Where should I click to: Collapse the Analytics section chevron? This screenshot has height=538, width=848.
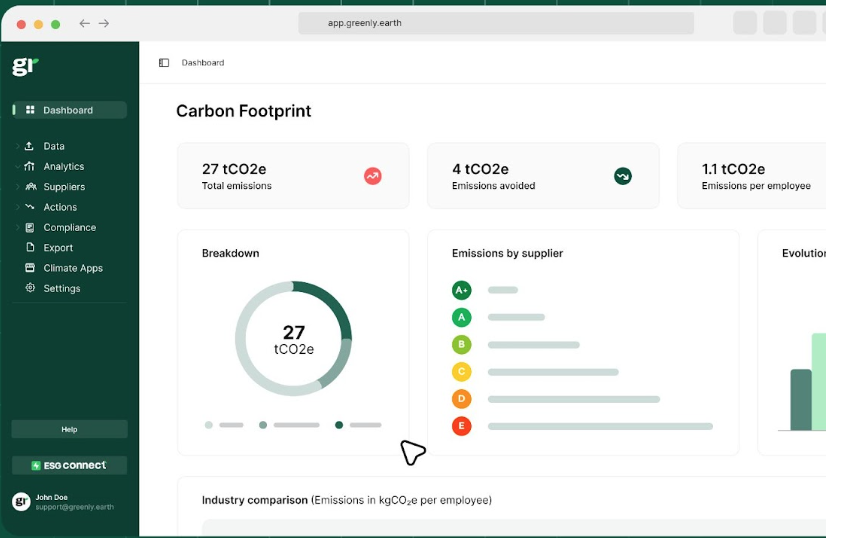17,167
